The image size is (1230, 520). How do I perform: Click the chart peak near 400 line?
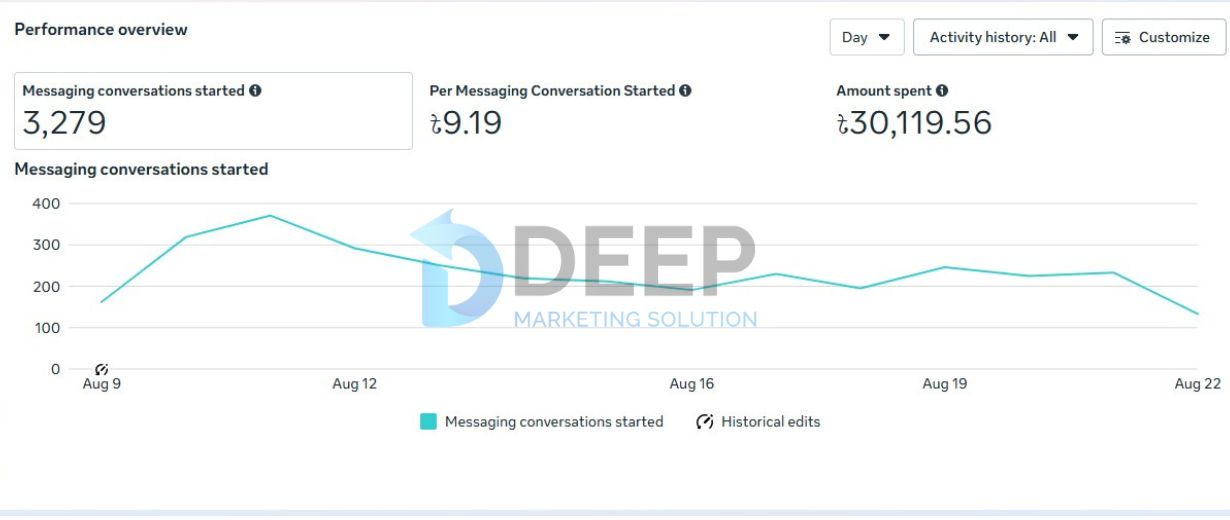(270, 216)
